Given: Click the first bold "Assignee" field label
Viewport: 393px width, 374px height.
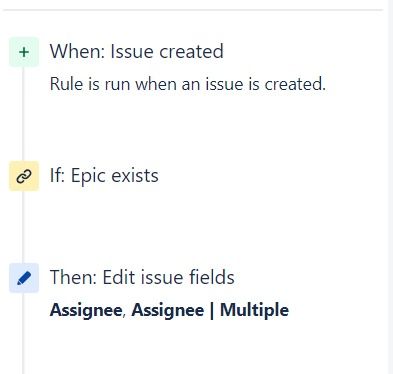Looking at the screenshot, I should 86,310.
